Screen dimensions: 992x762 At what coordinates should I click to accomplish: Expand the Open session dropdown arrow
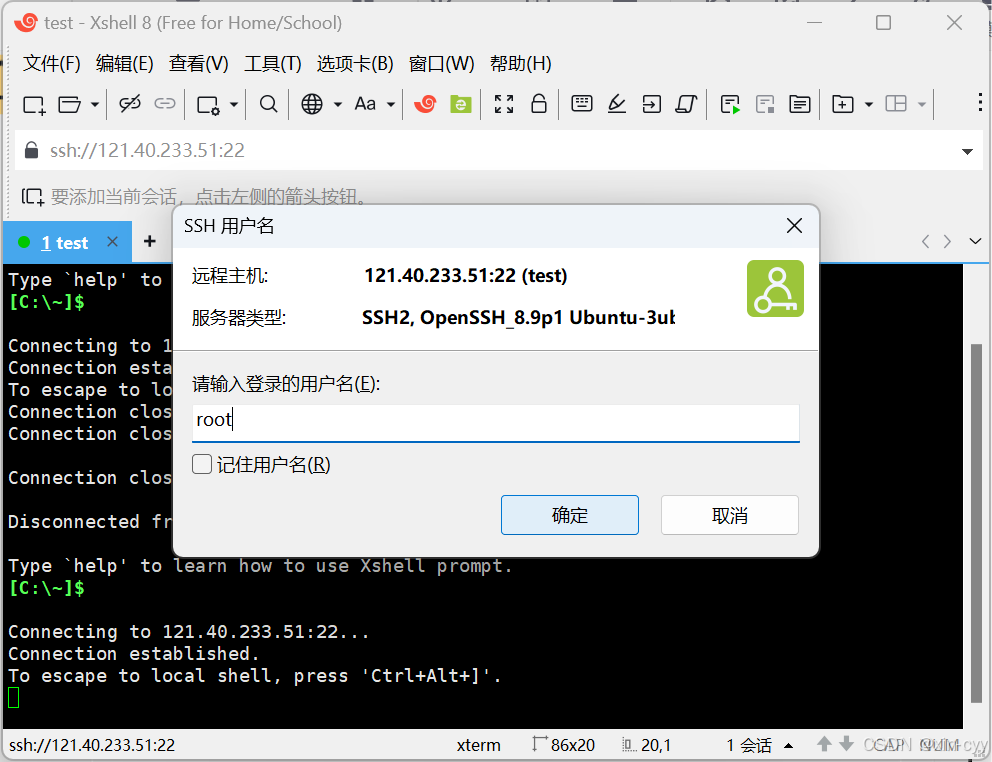tap(95, 104)
